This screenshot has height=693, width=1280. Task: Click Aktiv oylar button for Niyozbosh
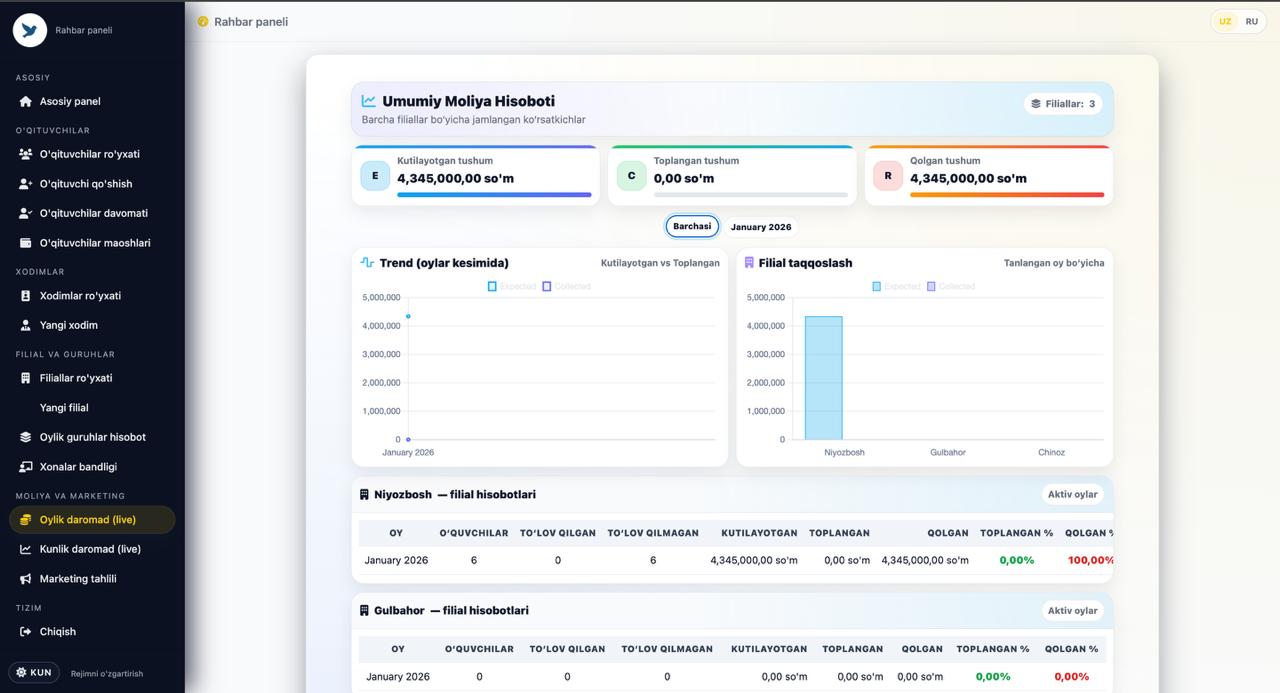1072,494
